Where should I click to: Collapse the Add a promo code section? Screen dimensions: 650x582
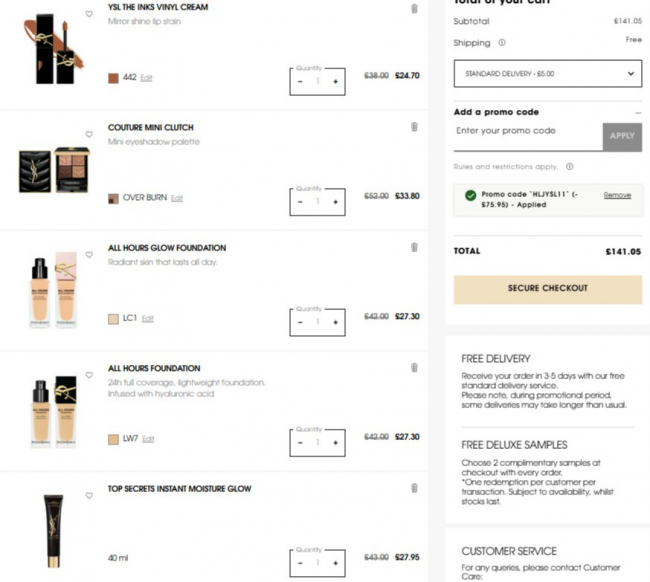[638, 112]
